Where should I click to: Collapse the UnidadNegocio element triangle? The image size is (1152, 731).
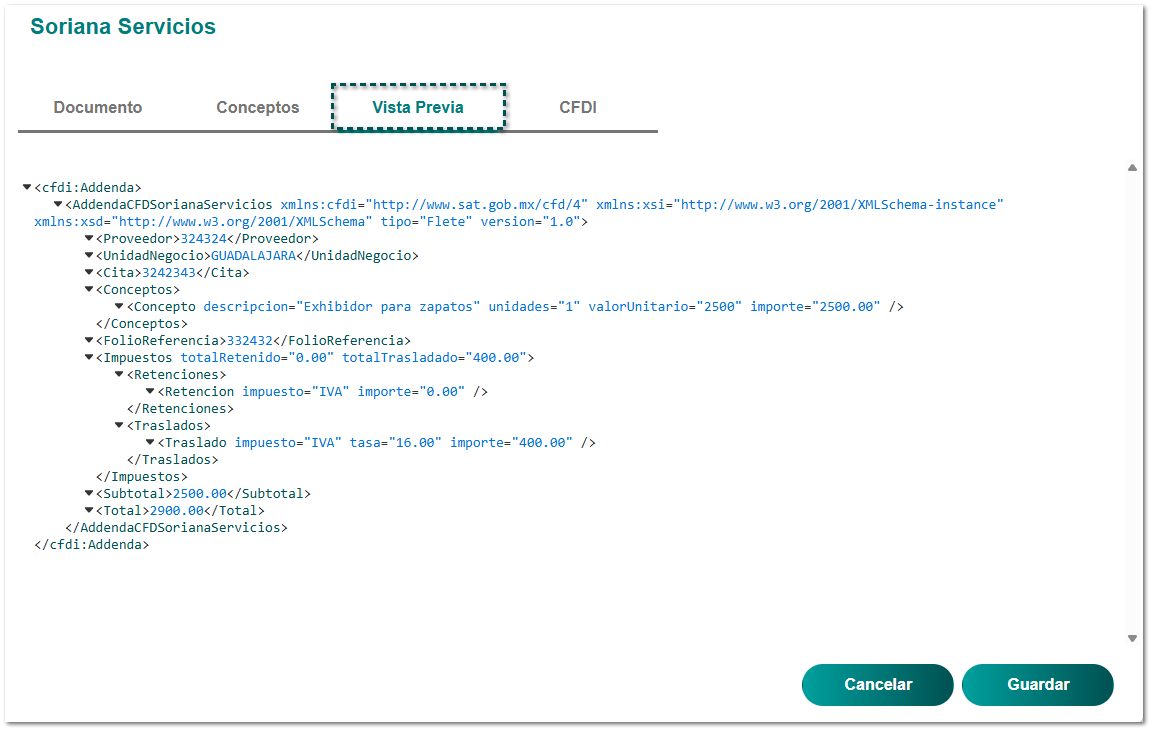tap(89, 255)
